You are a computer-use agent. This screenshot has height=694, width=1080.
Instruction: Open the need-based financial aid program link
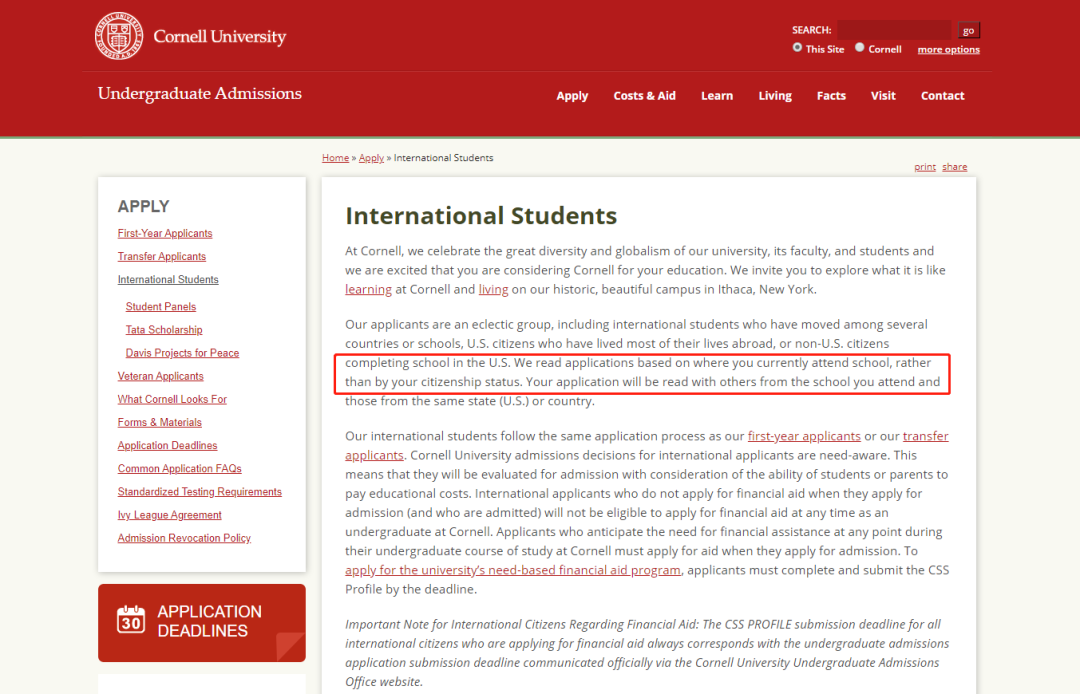[x=512, y=571]
